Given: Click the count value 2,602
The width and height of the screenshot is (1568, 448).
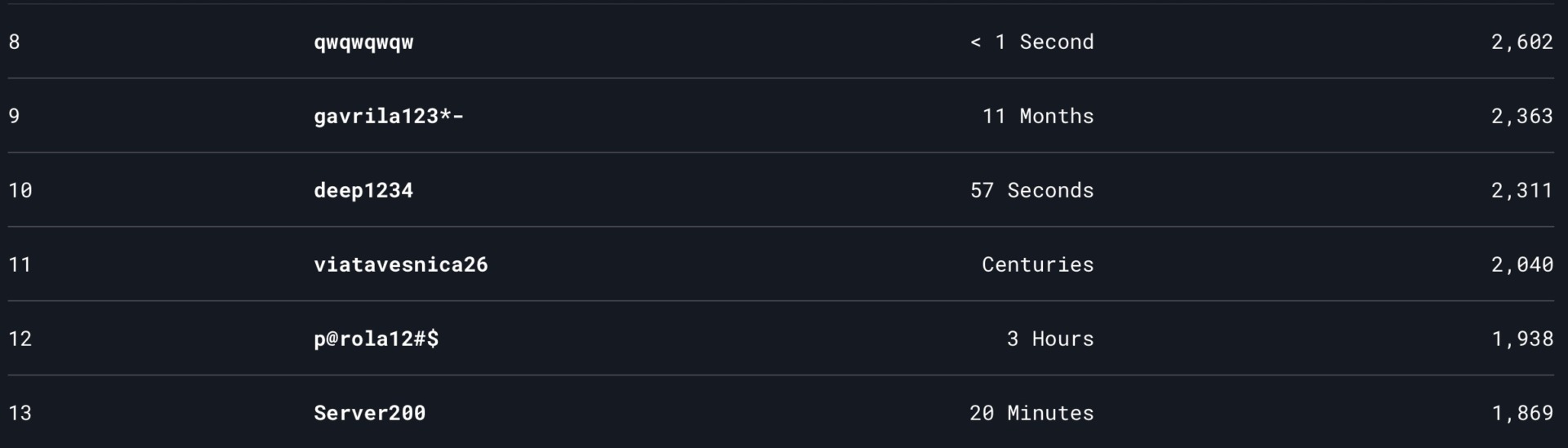Looking at the screenshot, I should (x=1522, y=42).
